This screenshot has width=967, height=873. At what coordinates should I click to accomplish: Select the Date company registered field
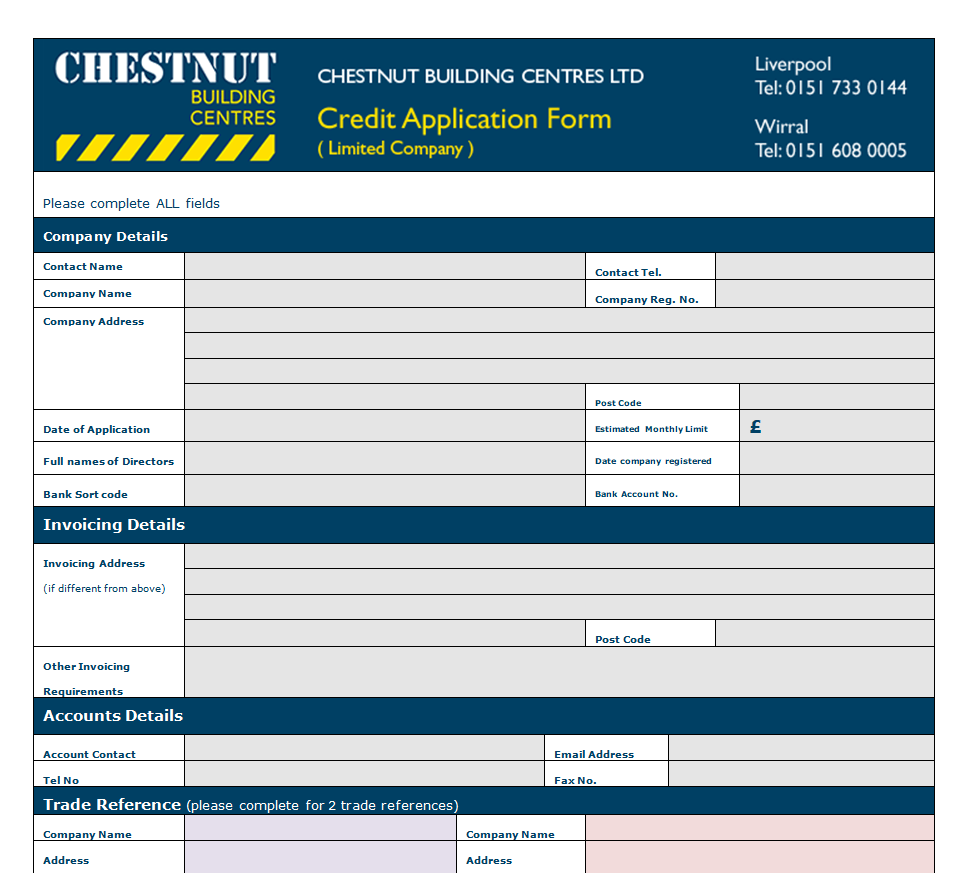(x=836, y=459)
